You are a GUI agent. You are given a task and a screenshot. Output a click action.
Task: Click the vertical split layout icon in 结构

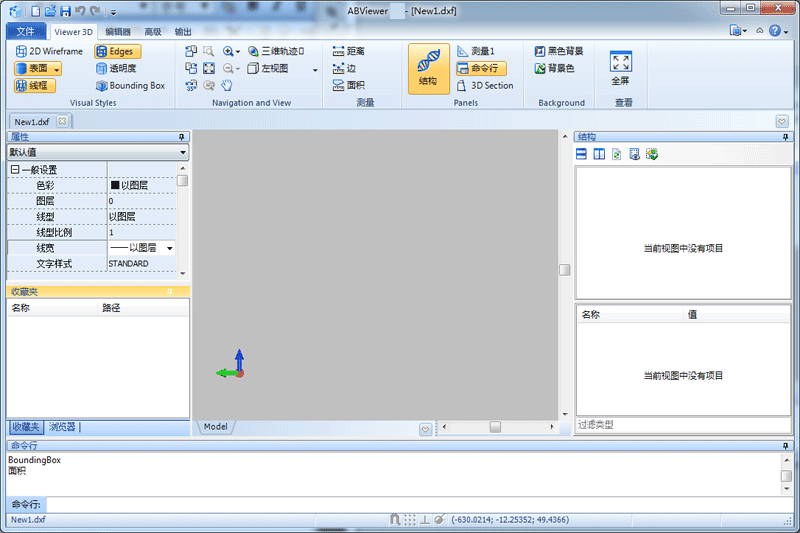click(599, 154)
